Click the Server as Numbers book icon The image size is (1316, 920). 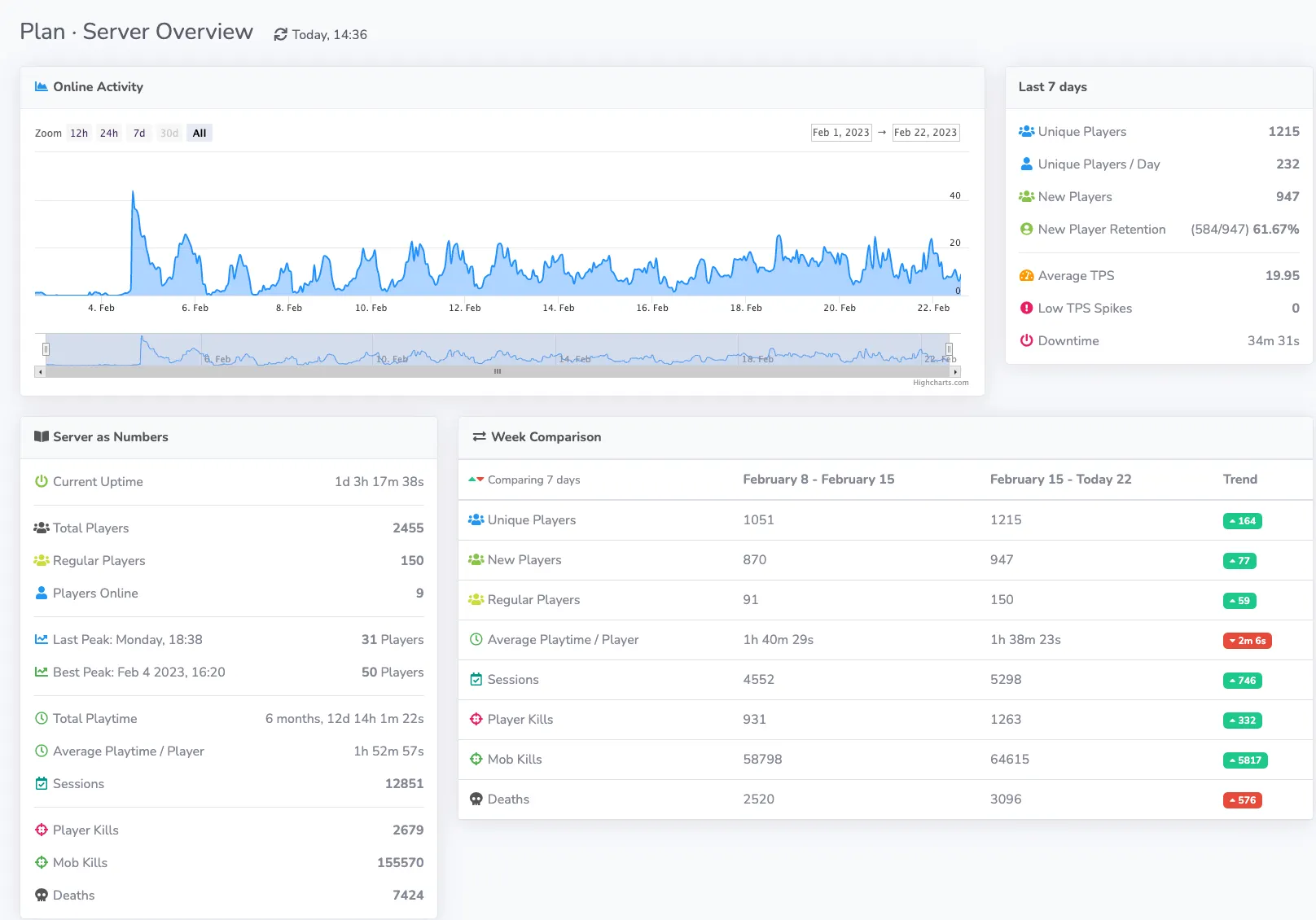(x=41, y=436)
